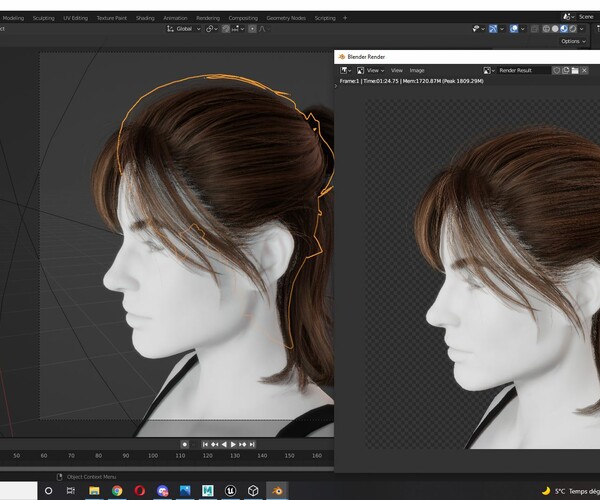Select solid viewport shading
600x500 pixels.
pos(555,29)
